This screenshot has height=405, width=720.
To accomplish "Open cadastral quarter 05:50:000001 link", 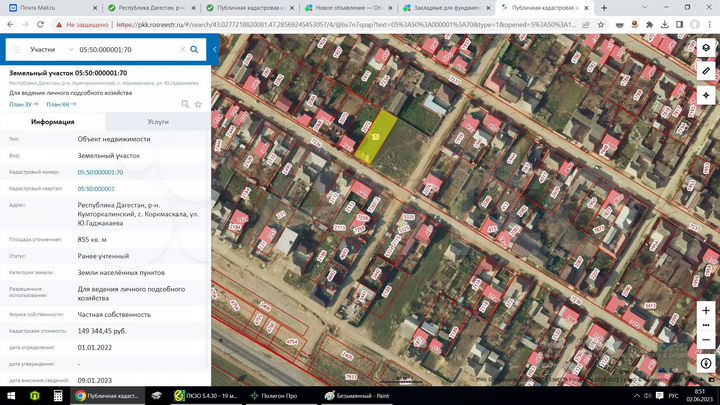I will click(x=96, y=189).
